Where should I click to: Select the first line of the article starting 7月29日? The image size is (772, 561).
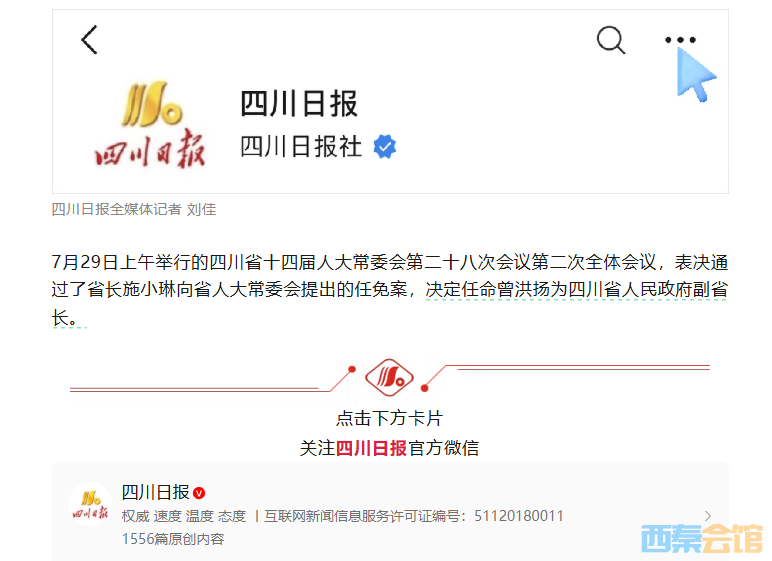coord(390,262)
